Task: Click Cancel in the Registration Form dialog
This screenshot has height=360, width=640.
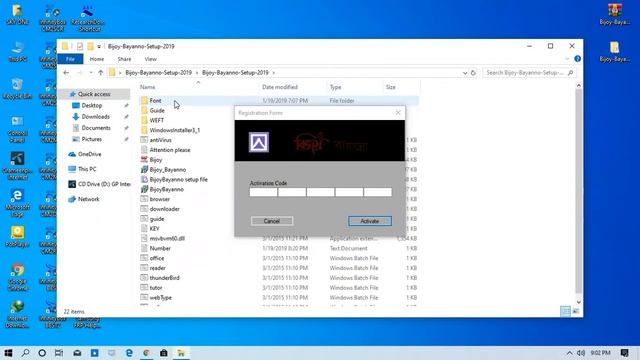Action: pyautogui.click(x=272, y=221)
